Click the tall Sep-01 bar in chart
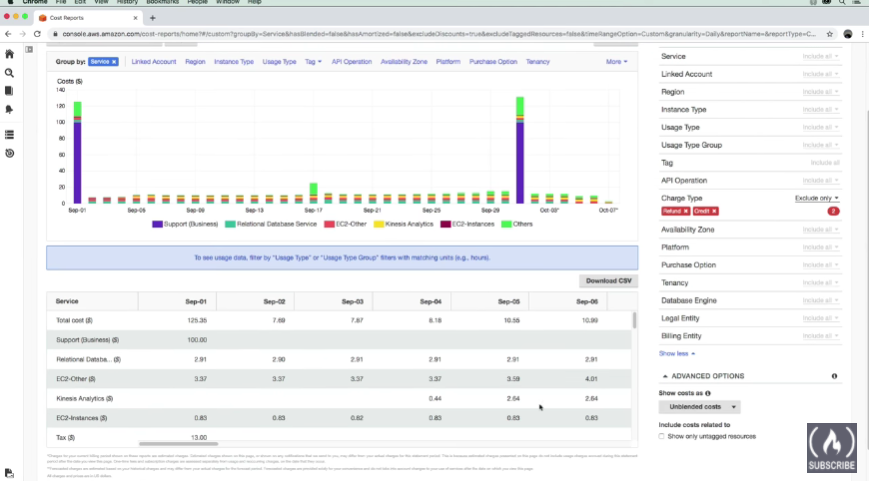This screenshot has width=869, height=481. pyautogui.click(x=78, y=152)
